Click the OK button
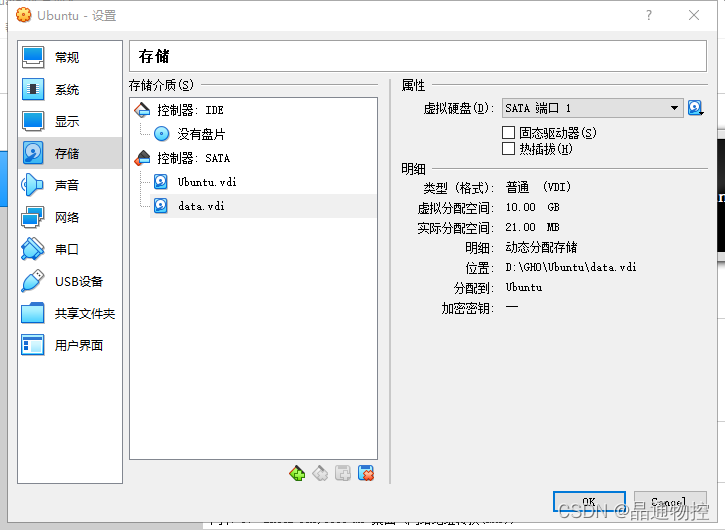The image size is (725, 530). [x=589, y=501]
